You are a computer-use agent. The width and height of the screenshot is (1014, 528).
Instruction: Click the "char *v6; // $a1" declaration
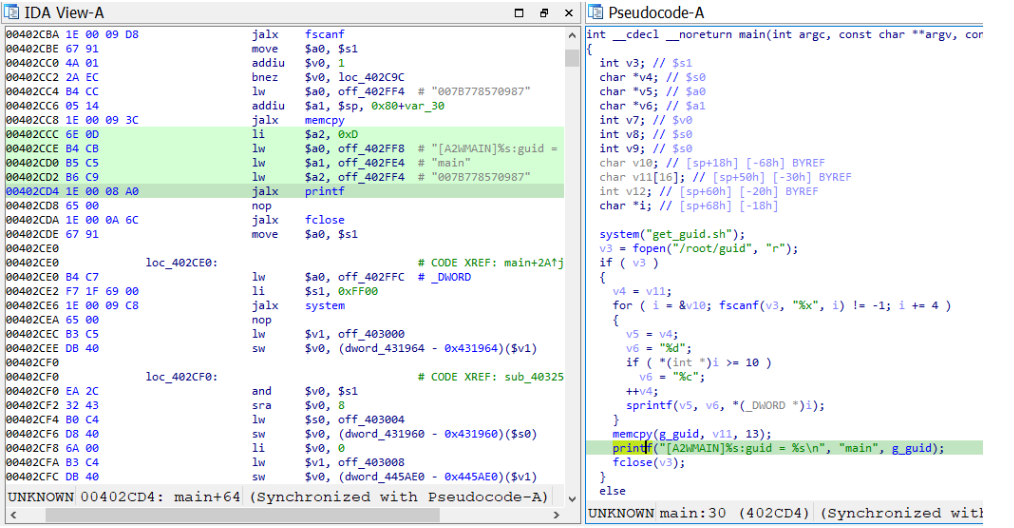click(x=653, y=105)
